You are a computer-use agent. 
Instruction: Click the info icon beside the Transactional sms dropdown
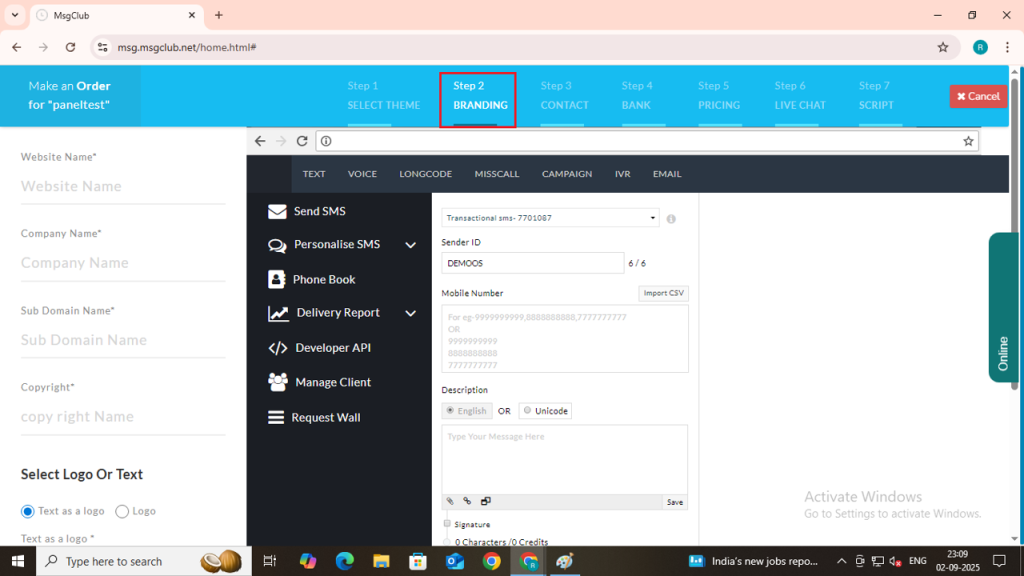(x=671, y=219)
